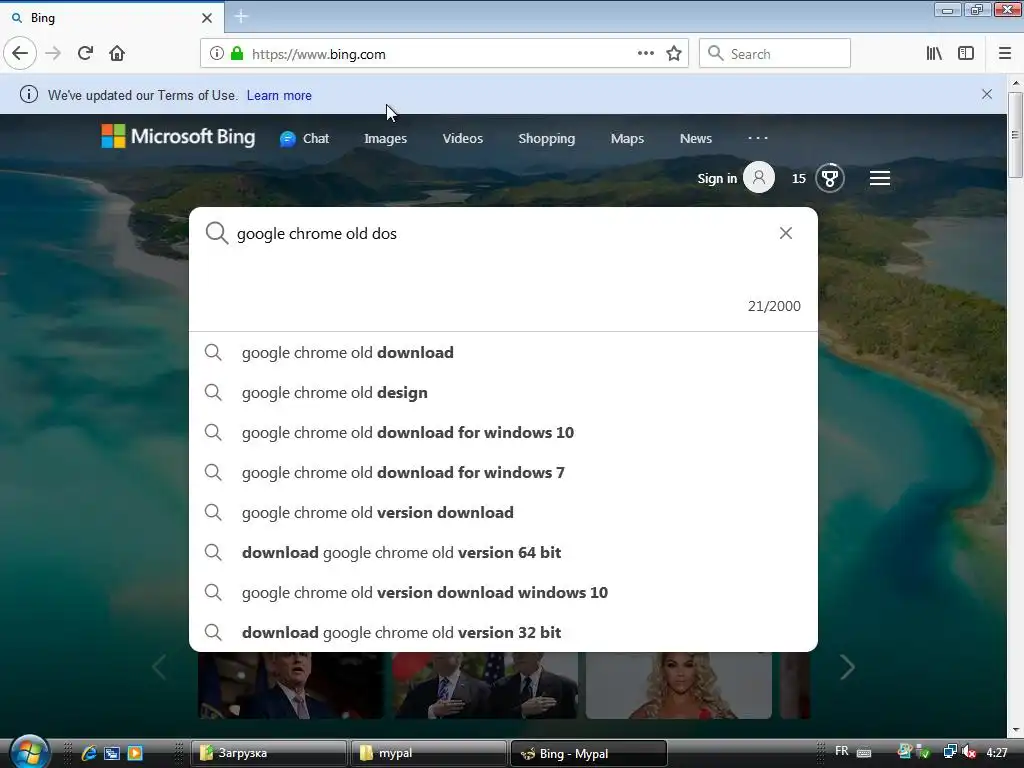Choose suggestion google chrome old download
The width and height of the screenshot is (1024, 768).
coord(503,353)
